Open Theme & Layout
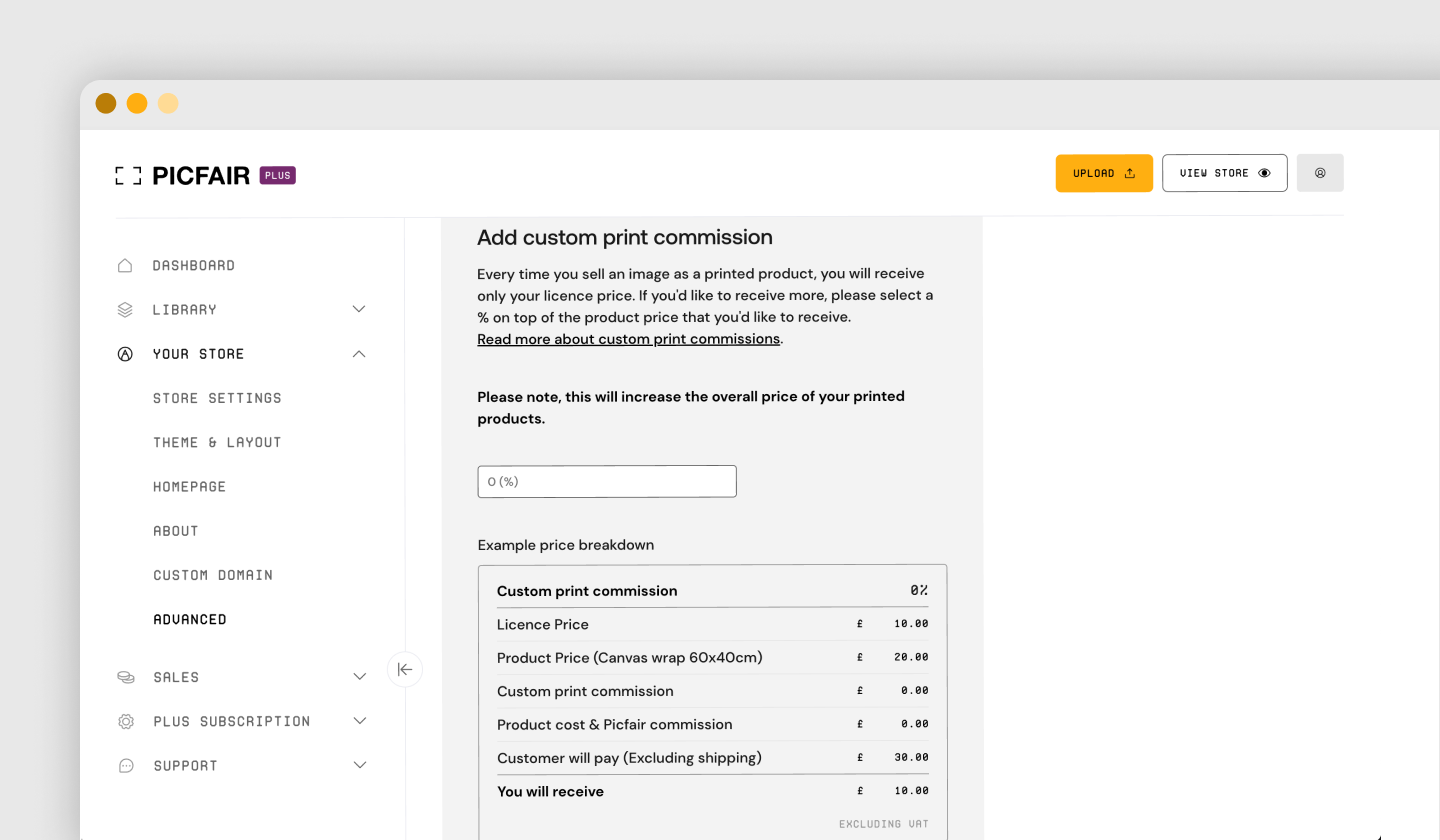This screenshot has height=840, width=1440. tap(217, 442)
